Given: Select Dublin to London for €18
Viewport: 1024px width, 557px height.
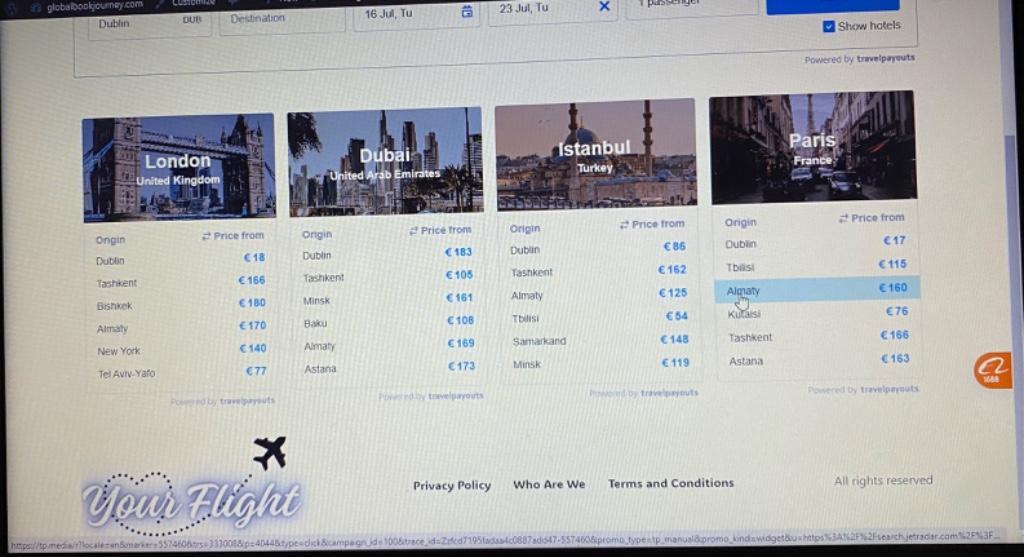Looking at the screenshot, I should [x=180, y=259].
